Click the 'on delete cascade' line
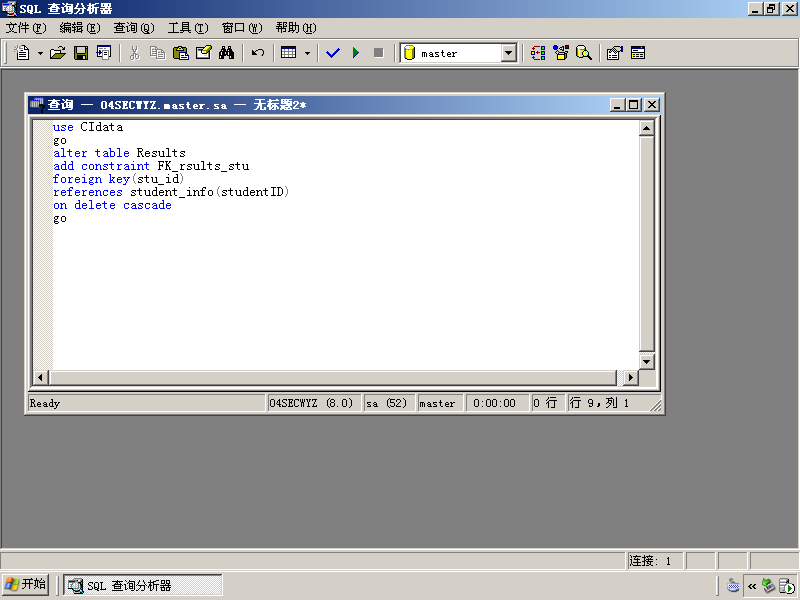 pos(112,205)
